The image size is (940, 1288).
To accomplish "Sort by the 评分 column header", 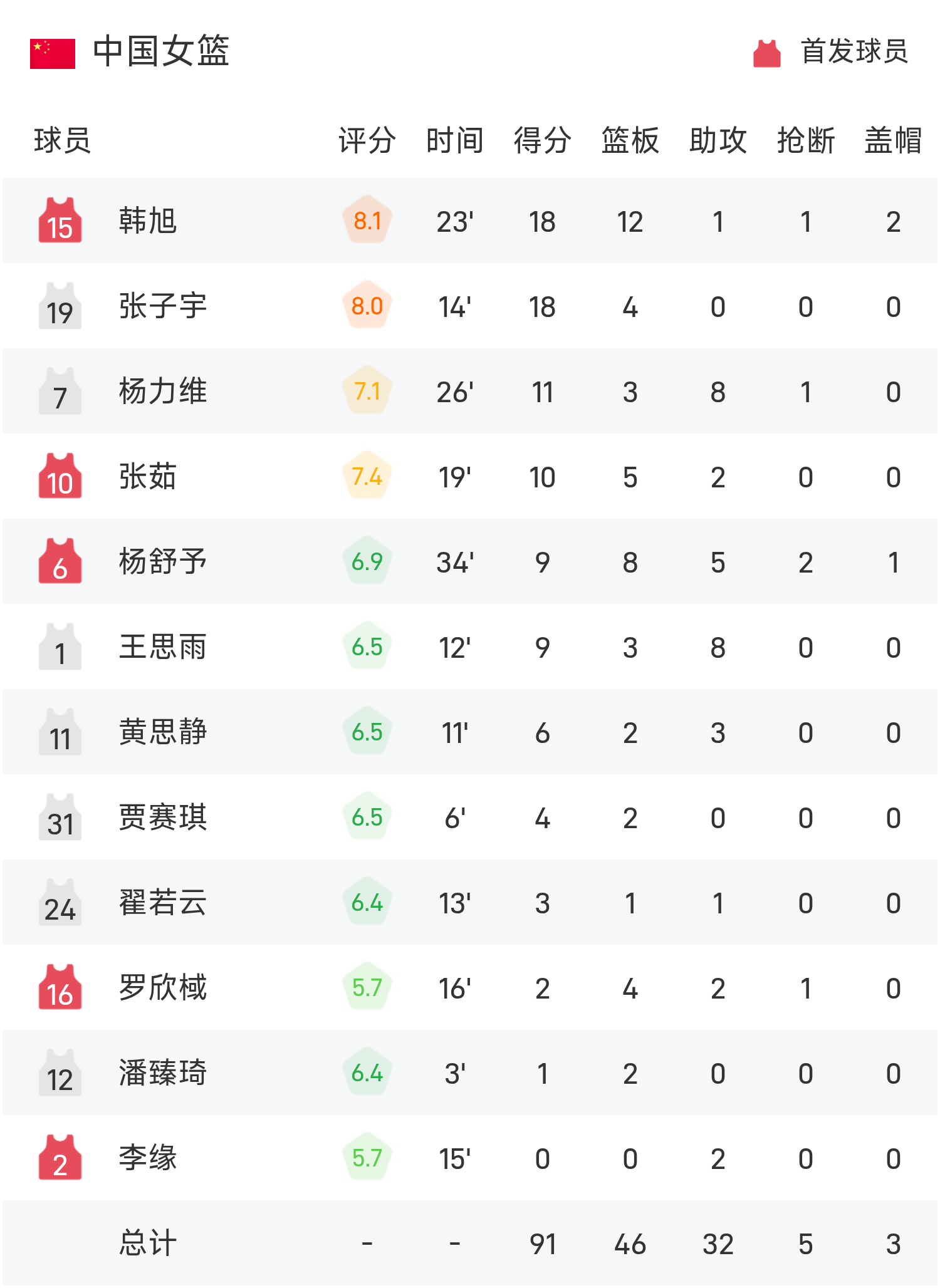I will 367,140.
